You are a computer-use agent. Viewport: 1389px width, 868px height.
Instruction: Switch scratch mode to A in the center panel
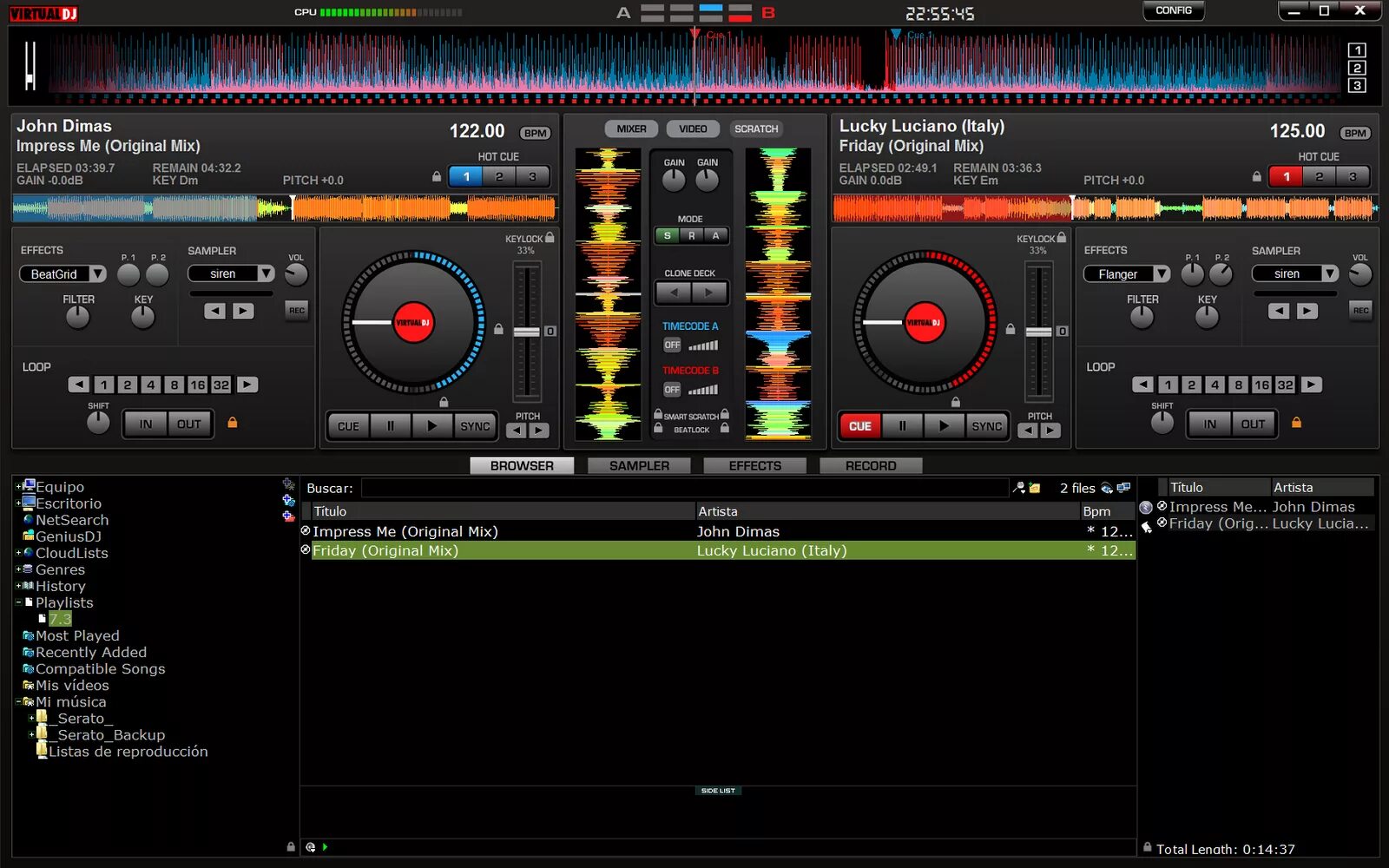click(715, 235)
